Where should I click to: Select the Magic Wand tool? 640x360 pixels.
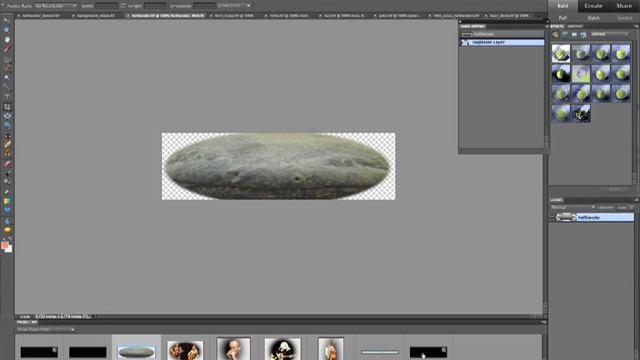(7, 78)
